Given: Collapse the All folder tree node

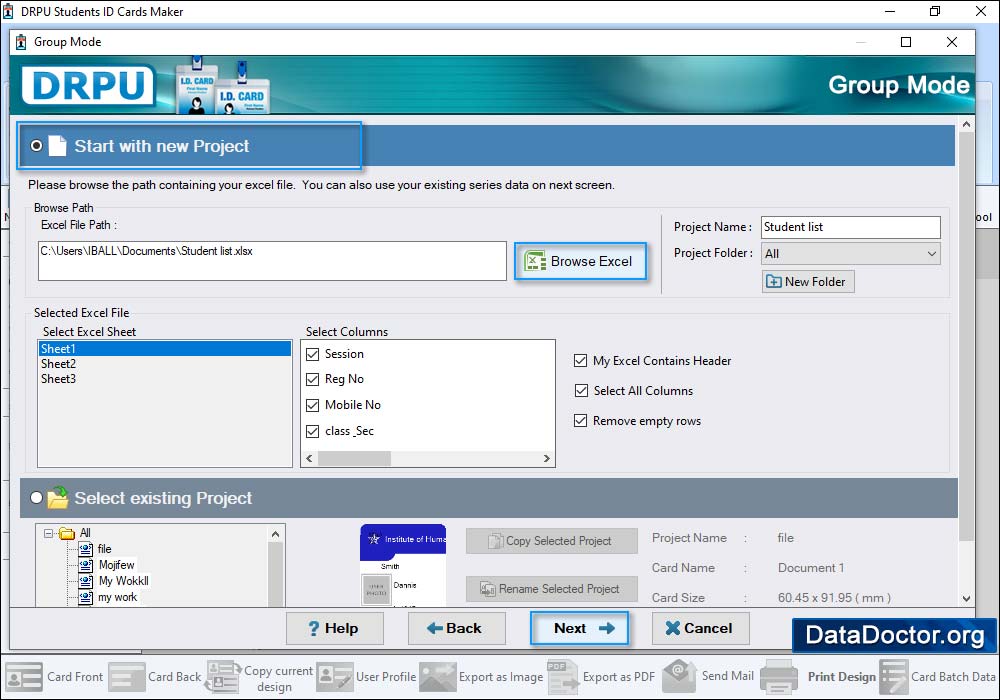Looking at the screenshot, I should pos(48,533).
